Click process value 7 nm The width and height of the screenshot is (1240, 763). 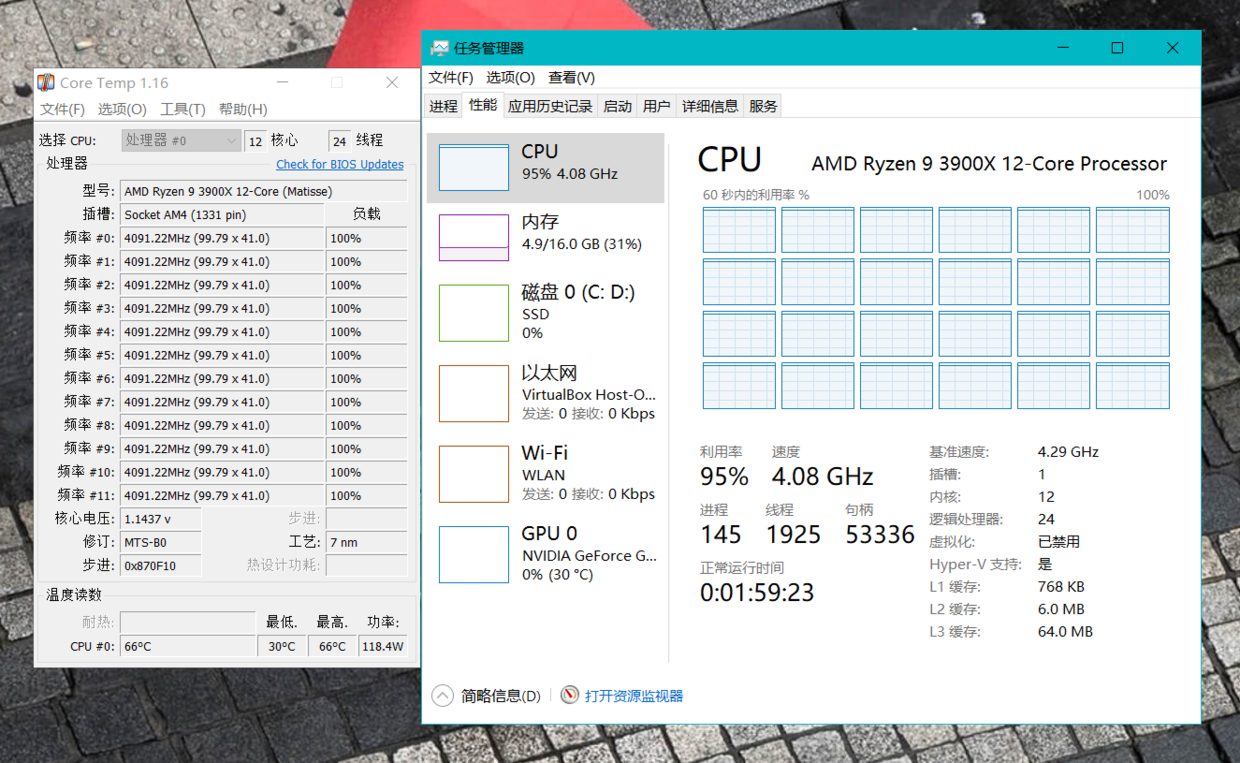tap(366, 542)
